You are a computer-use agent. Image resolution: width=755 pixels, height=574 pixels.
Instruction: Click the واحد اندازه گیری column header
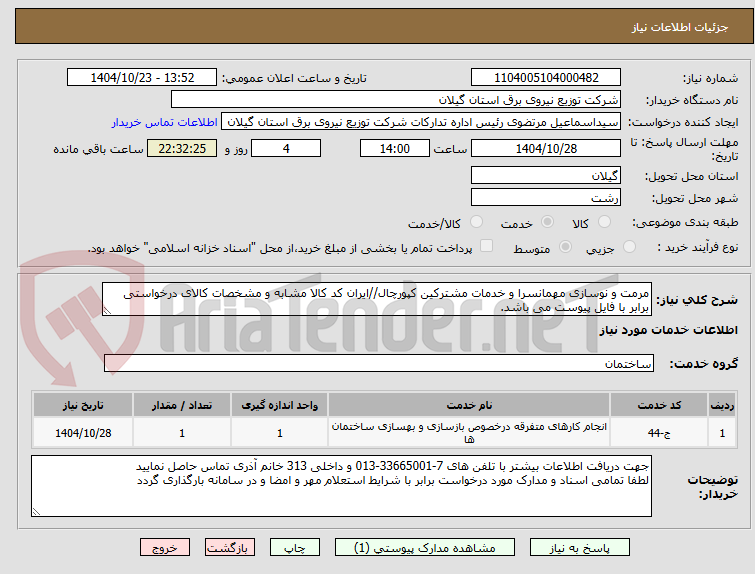279,405
